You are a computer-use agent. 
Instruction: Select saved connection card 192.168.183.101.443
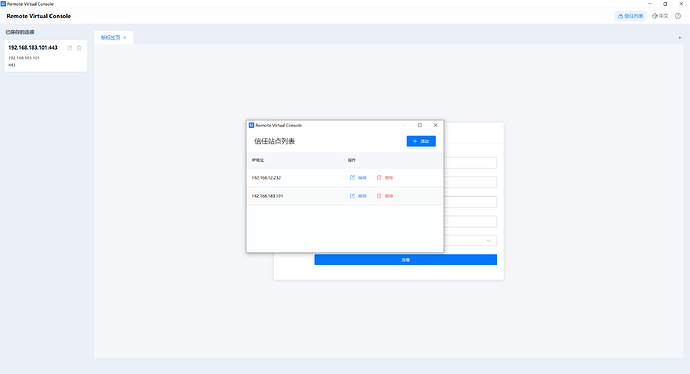(46, 56)
